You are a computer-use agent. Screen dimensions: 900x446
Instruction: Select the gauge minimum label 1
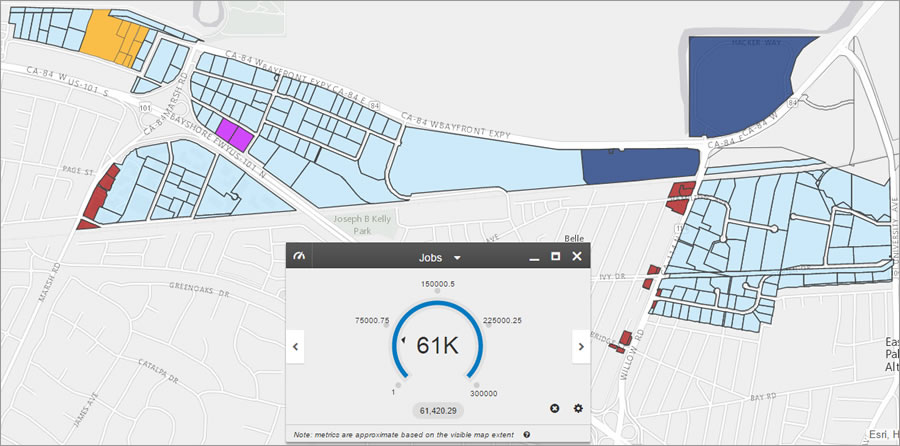point(393,393)
